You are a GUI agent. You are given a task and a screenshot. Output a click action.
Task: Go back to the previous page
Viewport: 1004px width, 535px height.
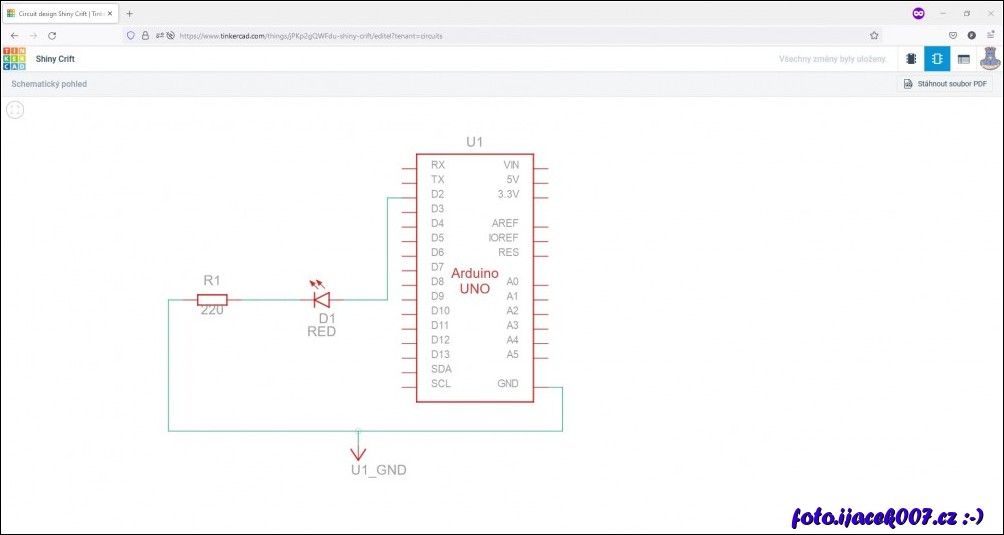coord(14,35)
